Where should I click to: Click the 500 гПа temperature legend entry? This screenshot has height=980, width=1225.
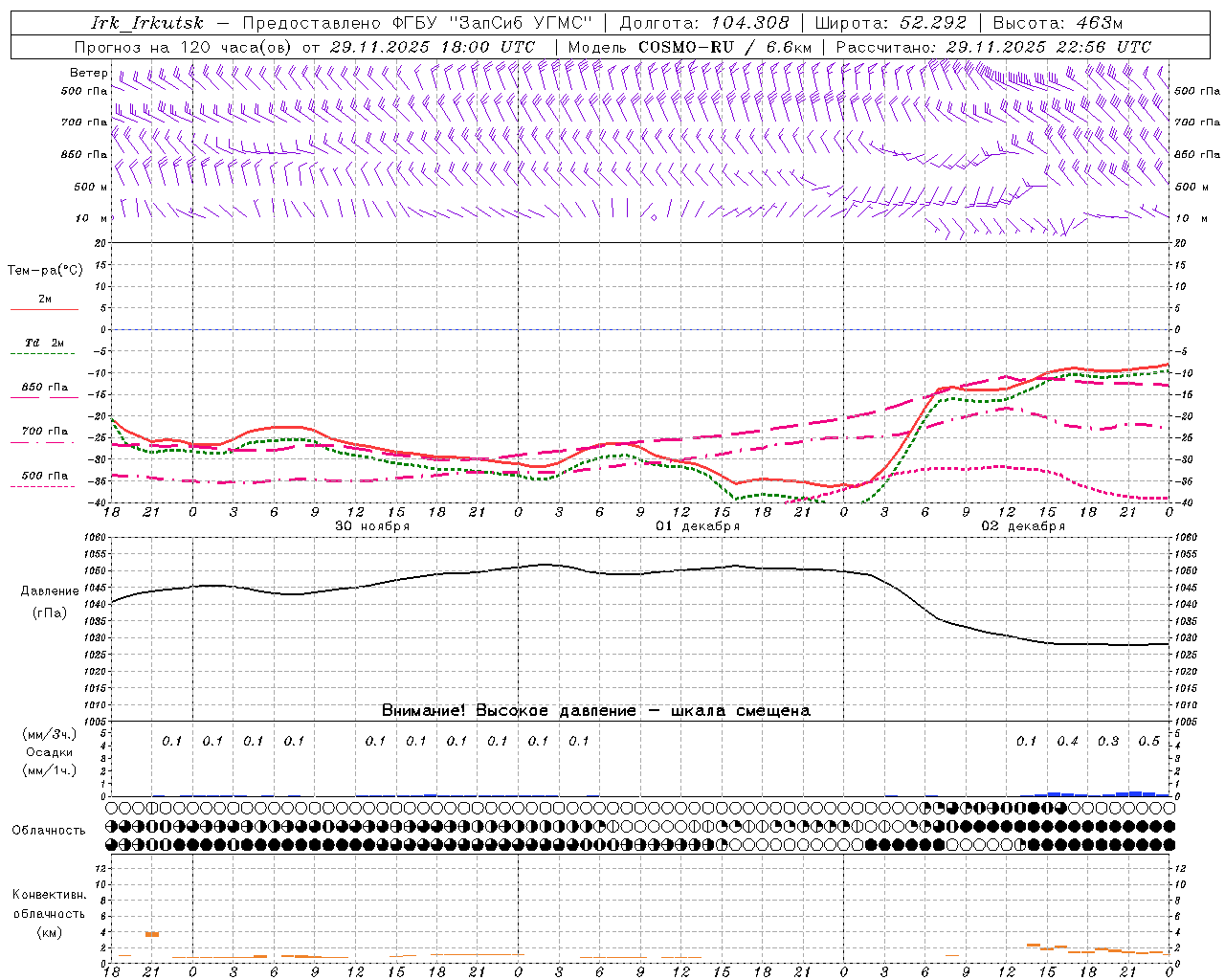44,476
